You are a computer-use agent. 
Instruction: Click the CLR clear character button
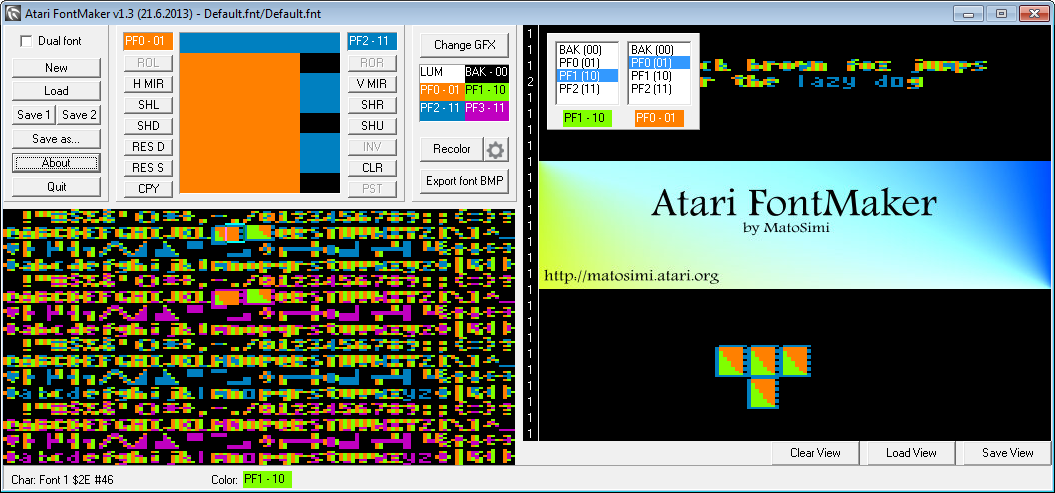coord(372,168)
